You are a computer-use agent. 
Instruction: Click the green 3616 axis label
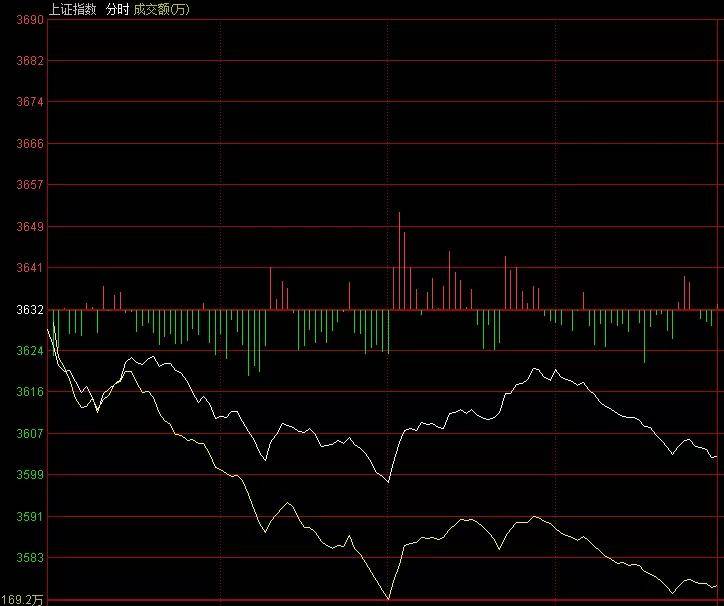pos(30,392)
